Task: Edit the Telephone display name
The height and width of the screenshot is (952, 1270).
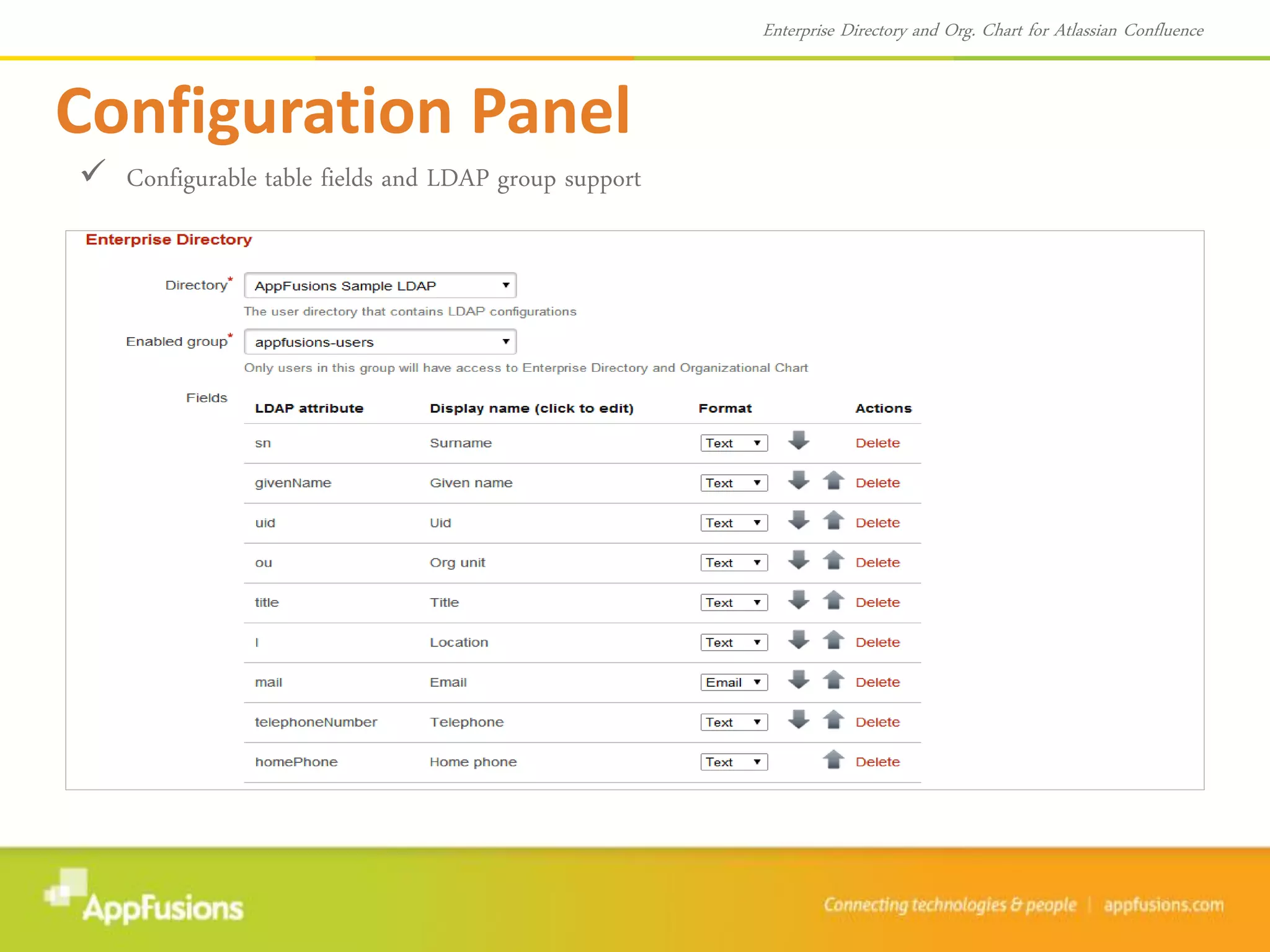Action: pos(466,722)
